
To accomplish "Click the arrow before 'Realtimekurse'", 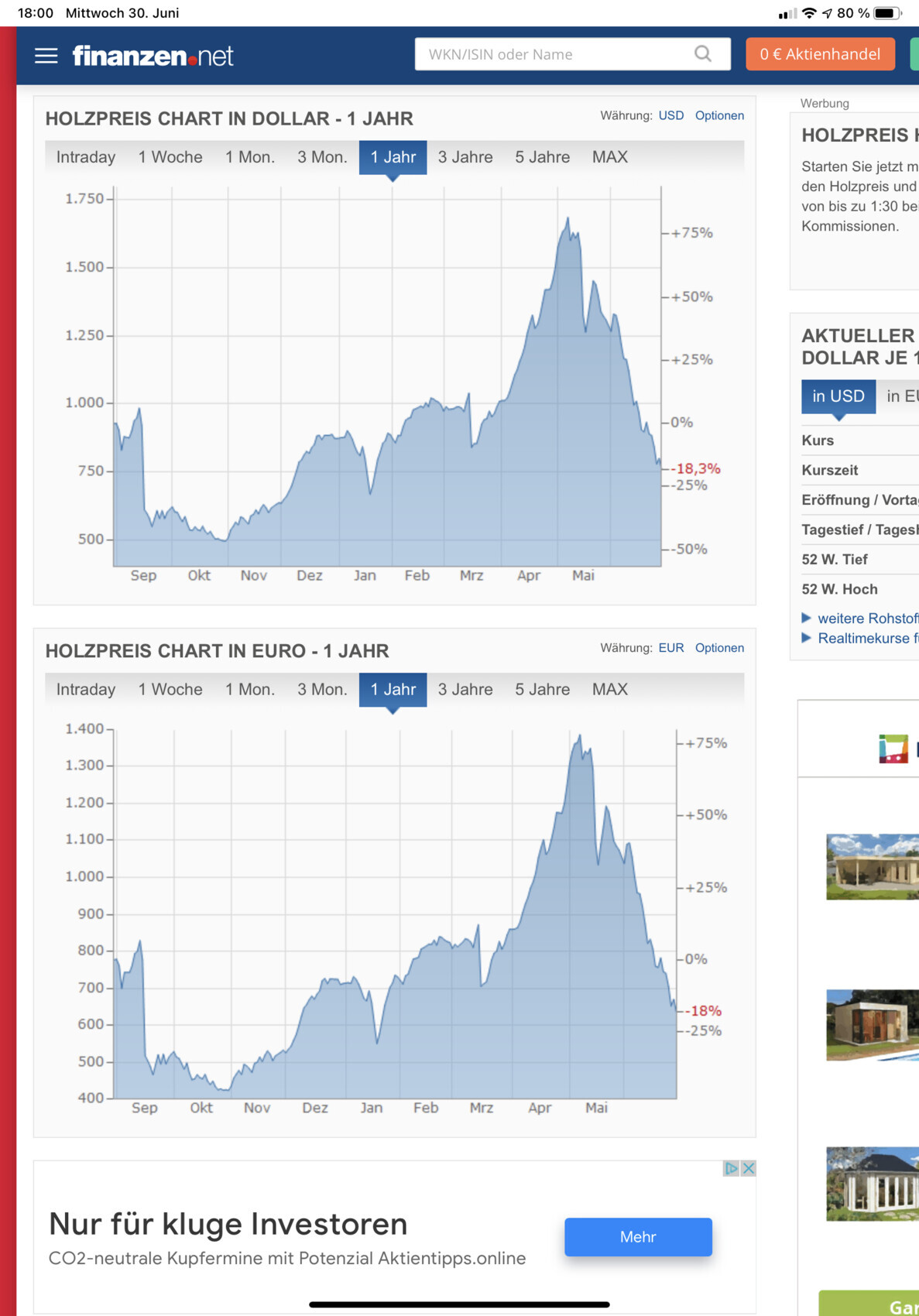I will [x=806, y=638].
